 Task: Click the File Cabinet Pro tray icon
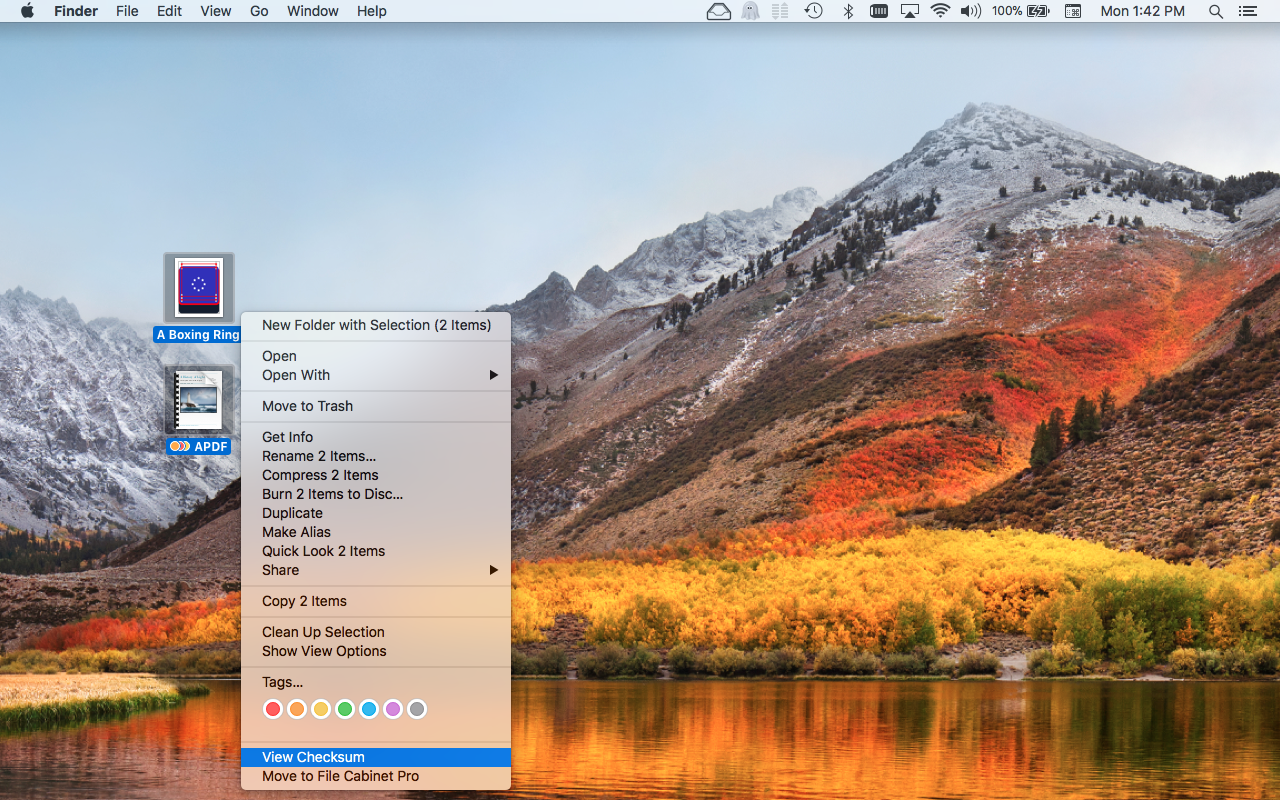pos(719,11)
